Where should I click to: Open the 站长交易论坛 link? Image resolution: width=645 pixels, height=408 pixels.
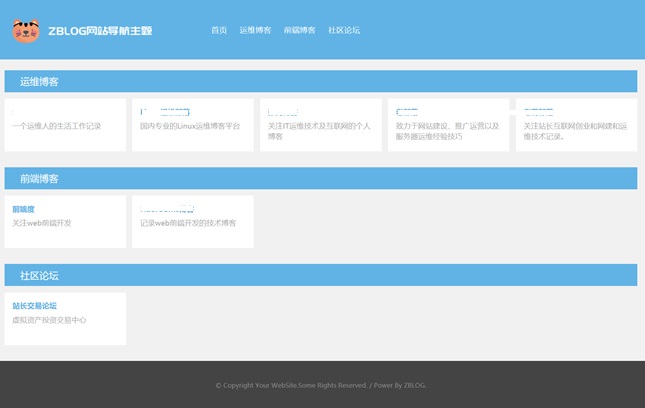[x=34, y=306]
